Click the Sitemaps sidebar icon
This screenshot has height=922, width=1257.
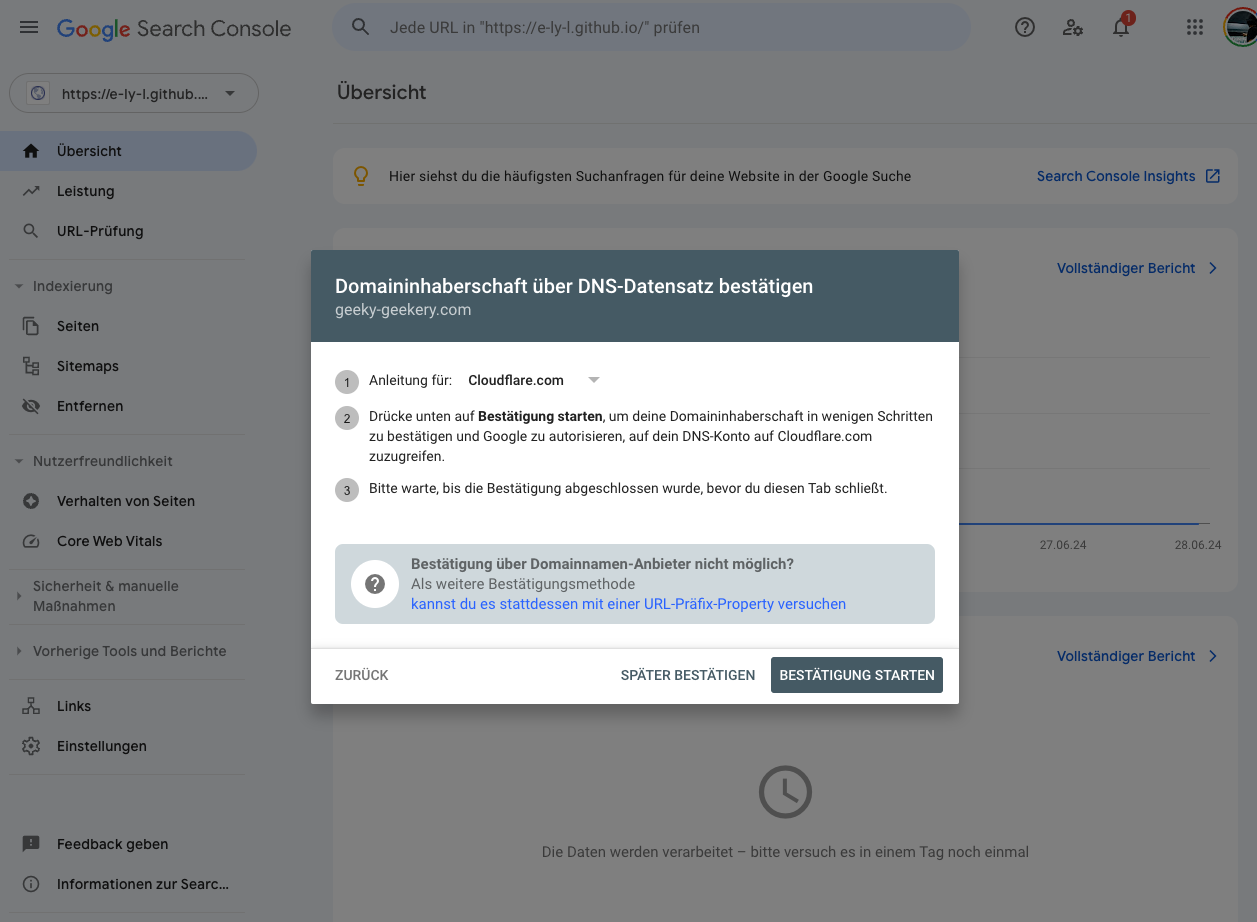coord(31,366)
